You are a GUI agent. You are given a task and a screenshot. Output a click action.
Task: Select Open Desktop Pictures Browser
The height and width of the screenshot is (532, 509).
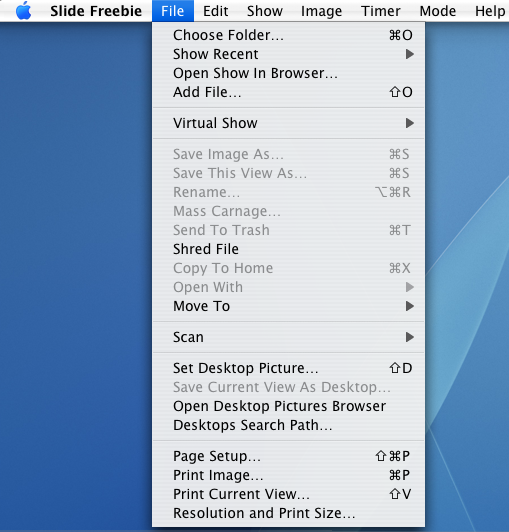tap(288, 406)
